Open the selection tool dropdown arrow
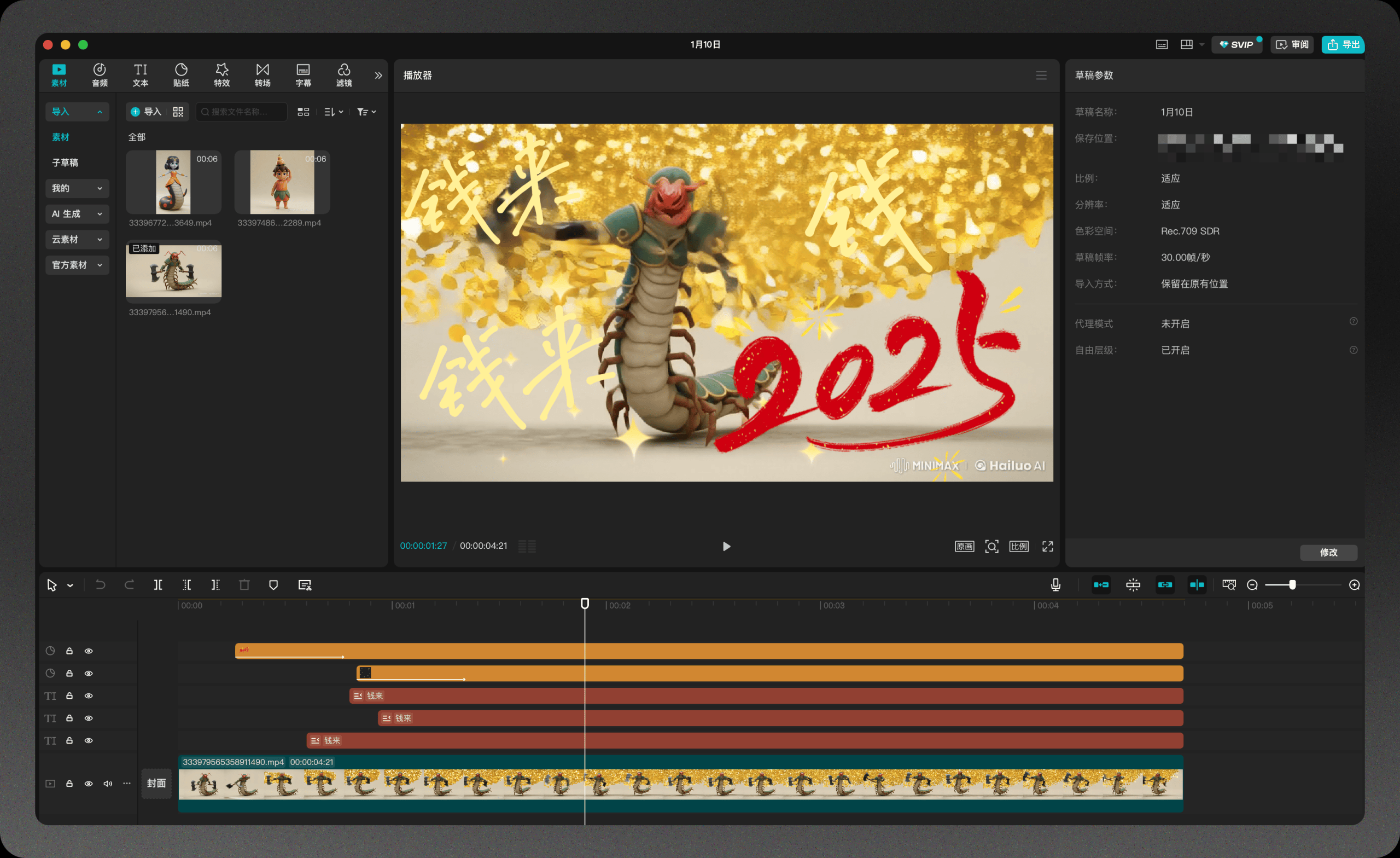The image size is (1400, 858). tap(70, 585)
